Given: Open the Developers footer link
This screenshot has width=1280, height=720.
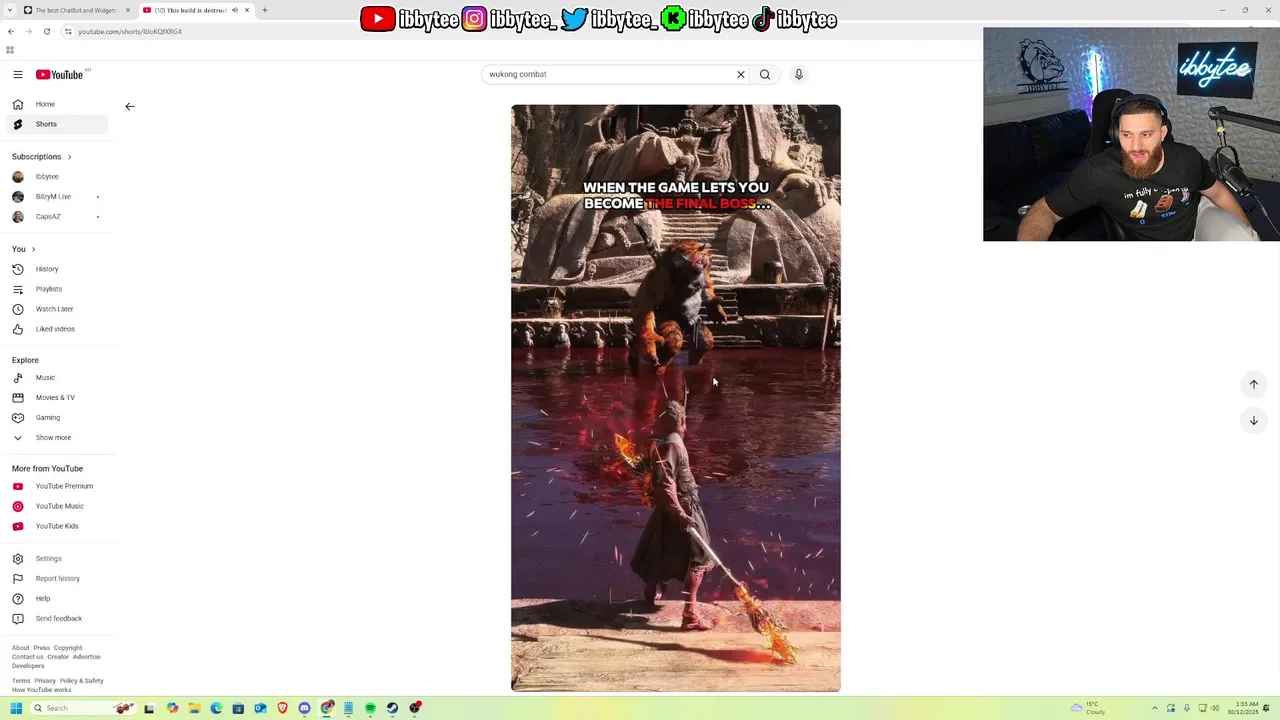Looking at the screenshot, I should pos(28,666).
